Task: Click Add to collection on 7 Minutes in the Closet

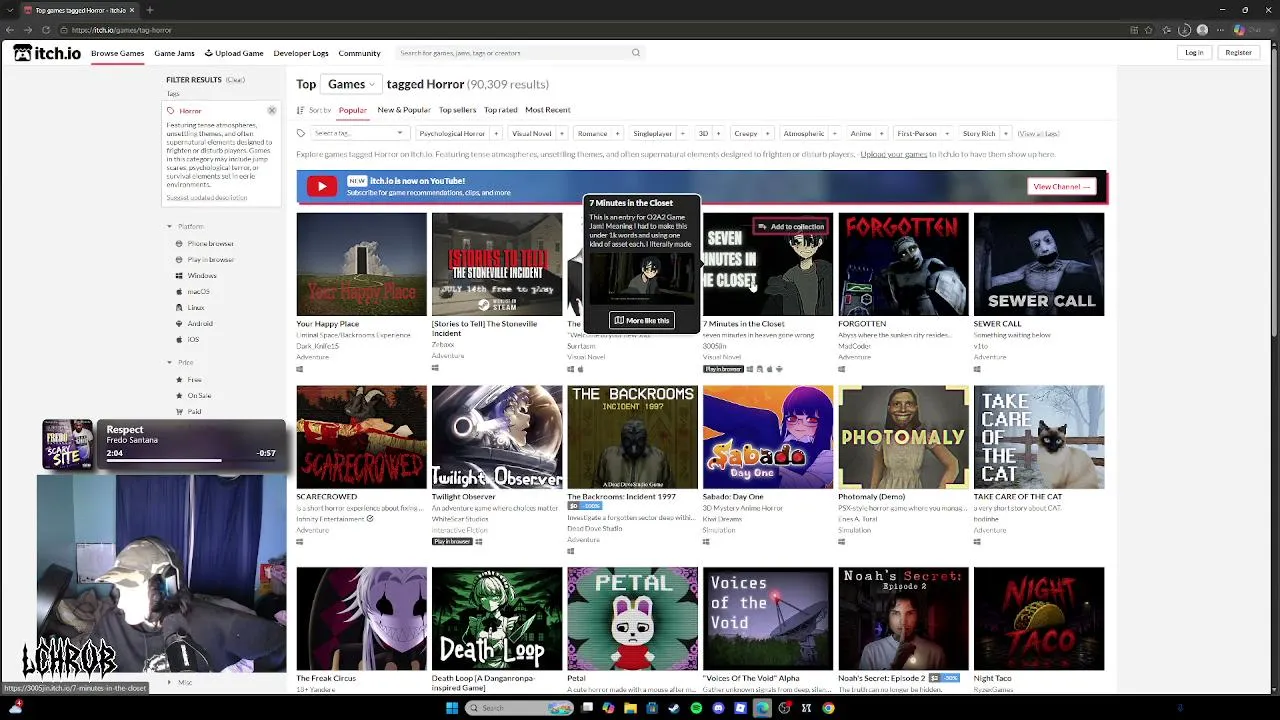Action: coord(791,227)
